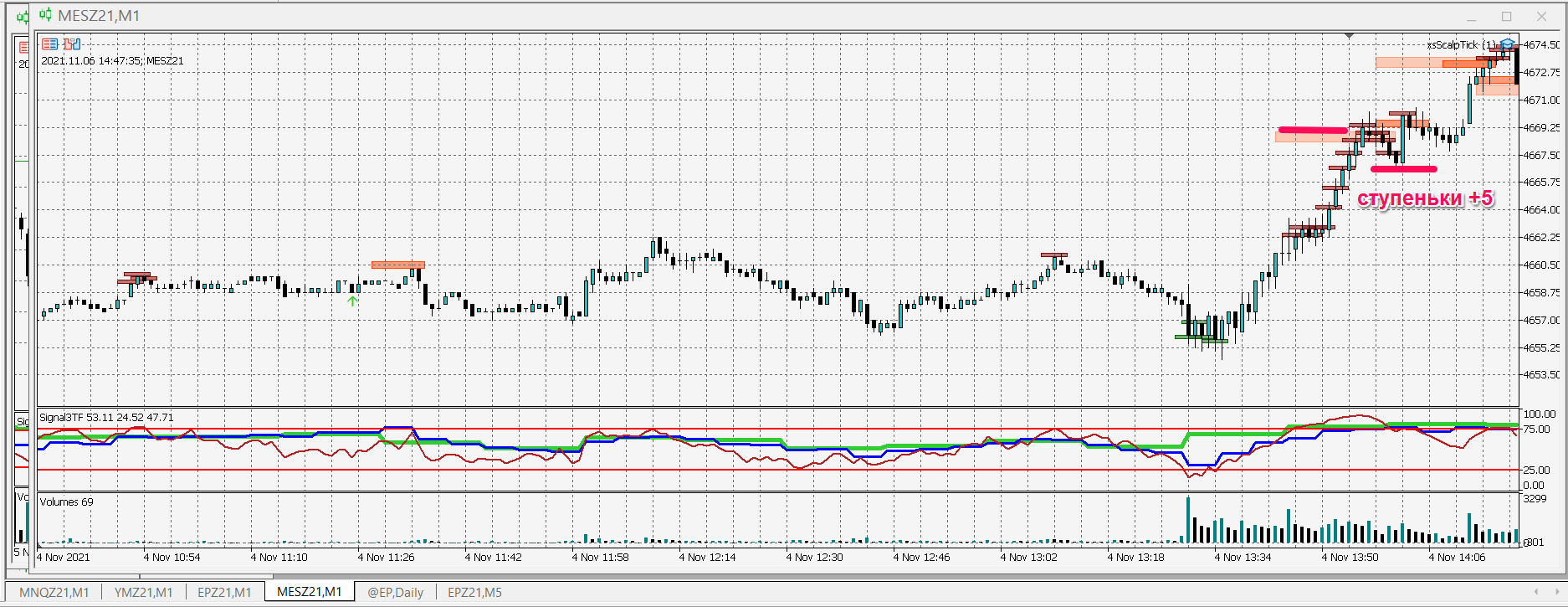Click the MESZ21,M1 window title text
Image resolution: width=1568 pixels, height=607 pixels.
(99, 16)
